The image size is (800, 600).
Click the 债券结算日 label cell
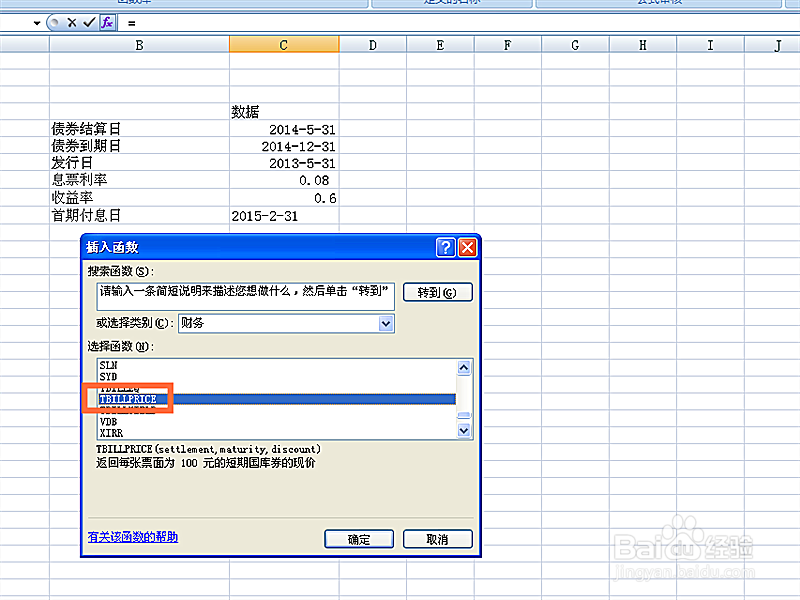click(139, 129)
